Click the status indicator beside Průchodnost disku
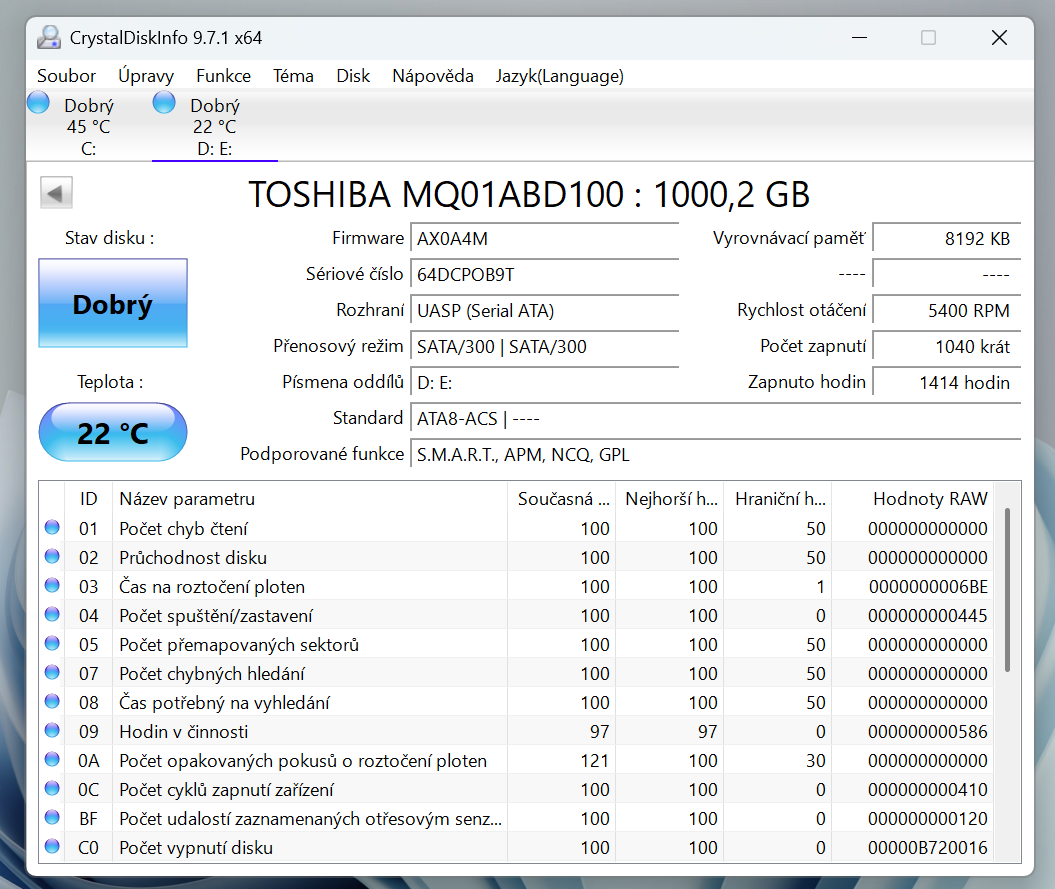 (x=52, y=557)
